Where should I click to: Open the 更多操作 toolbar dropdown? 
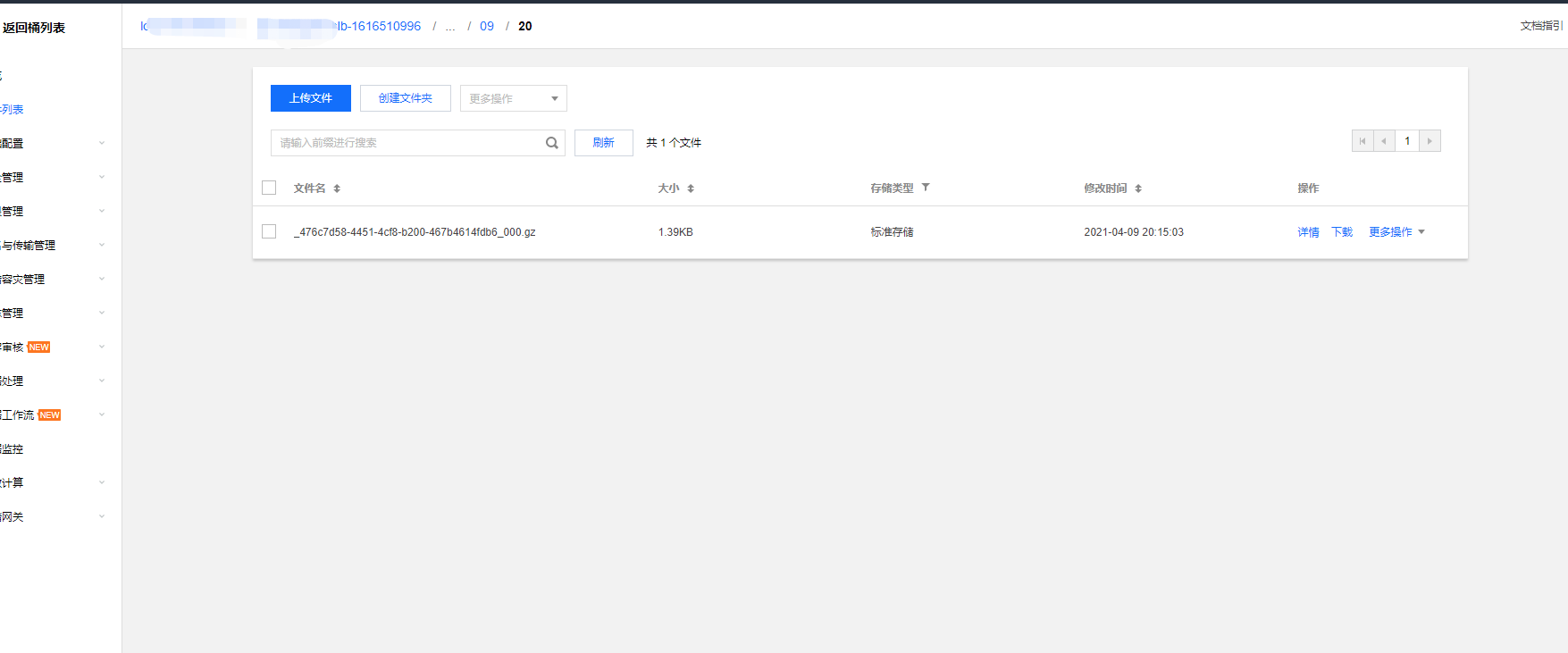click(x=514, y=98)
